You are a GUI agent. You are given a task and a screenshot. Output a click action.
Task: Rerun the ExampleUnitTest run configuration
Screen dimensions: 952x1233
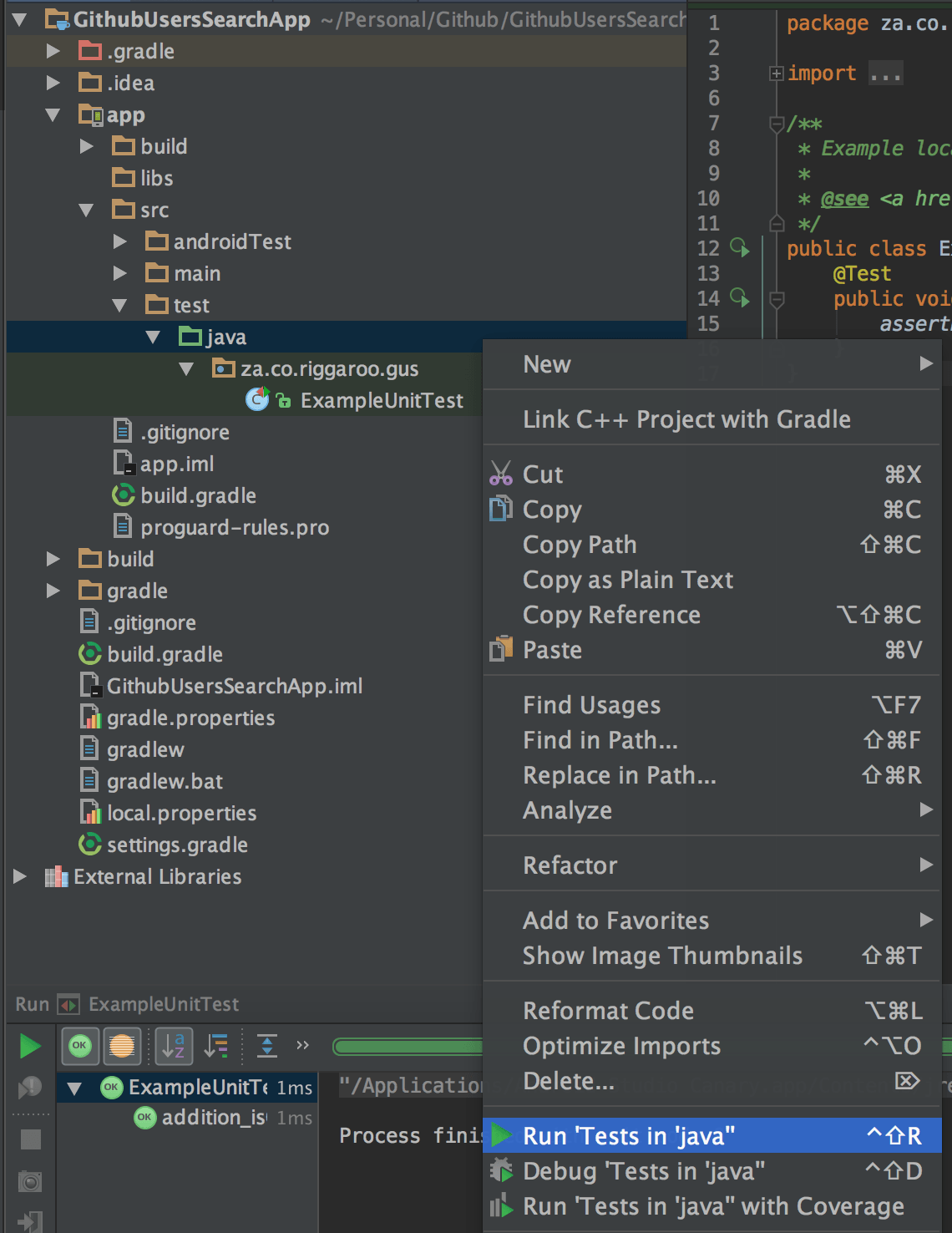(x=29, y=1044)
